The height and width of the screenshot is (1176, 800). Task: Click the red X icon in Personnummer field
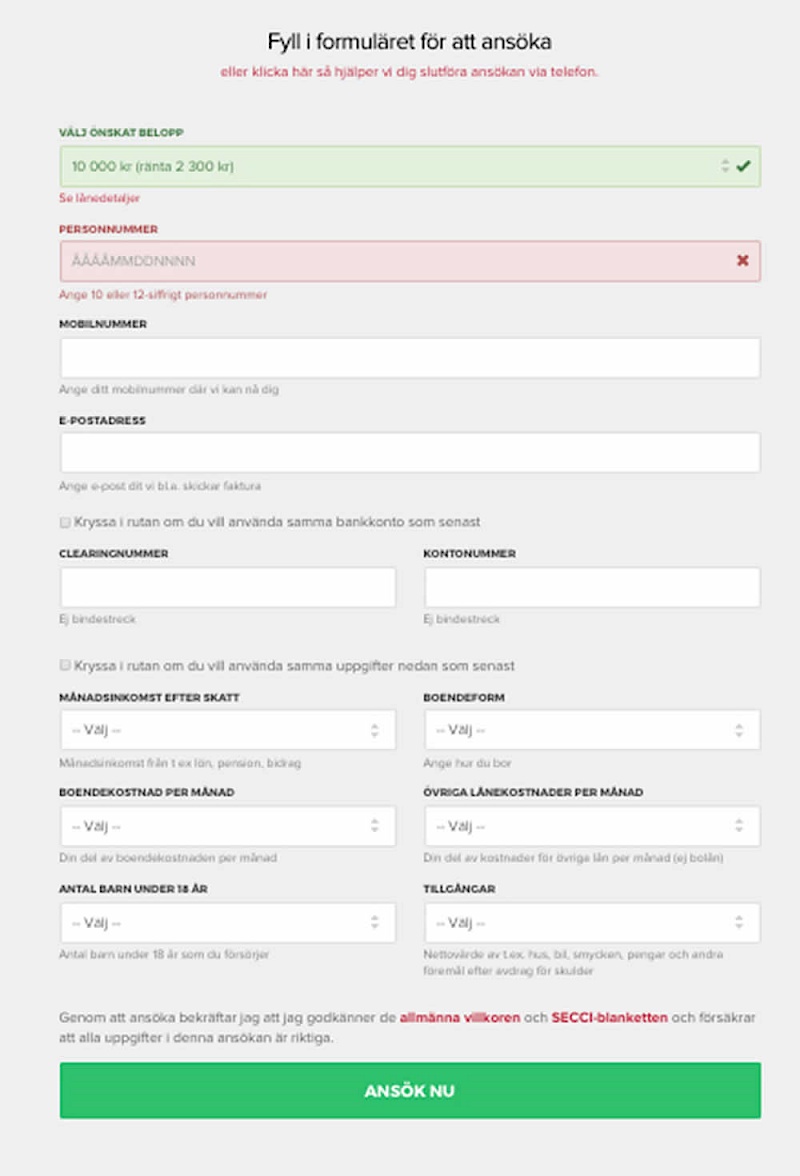click(742, 260)
